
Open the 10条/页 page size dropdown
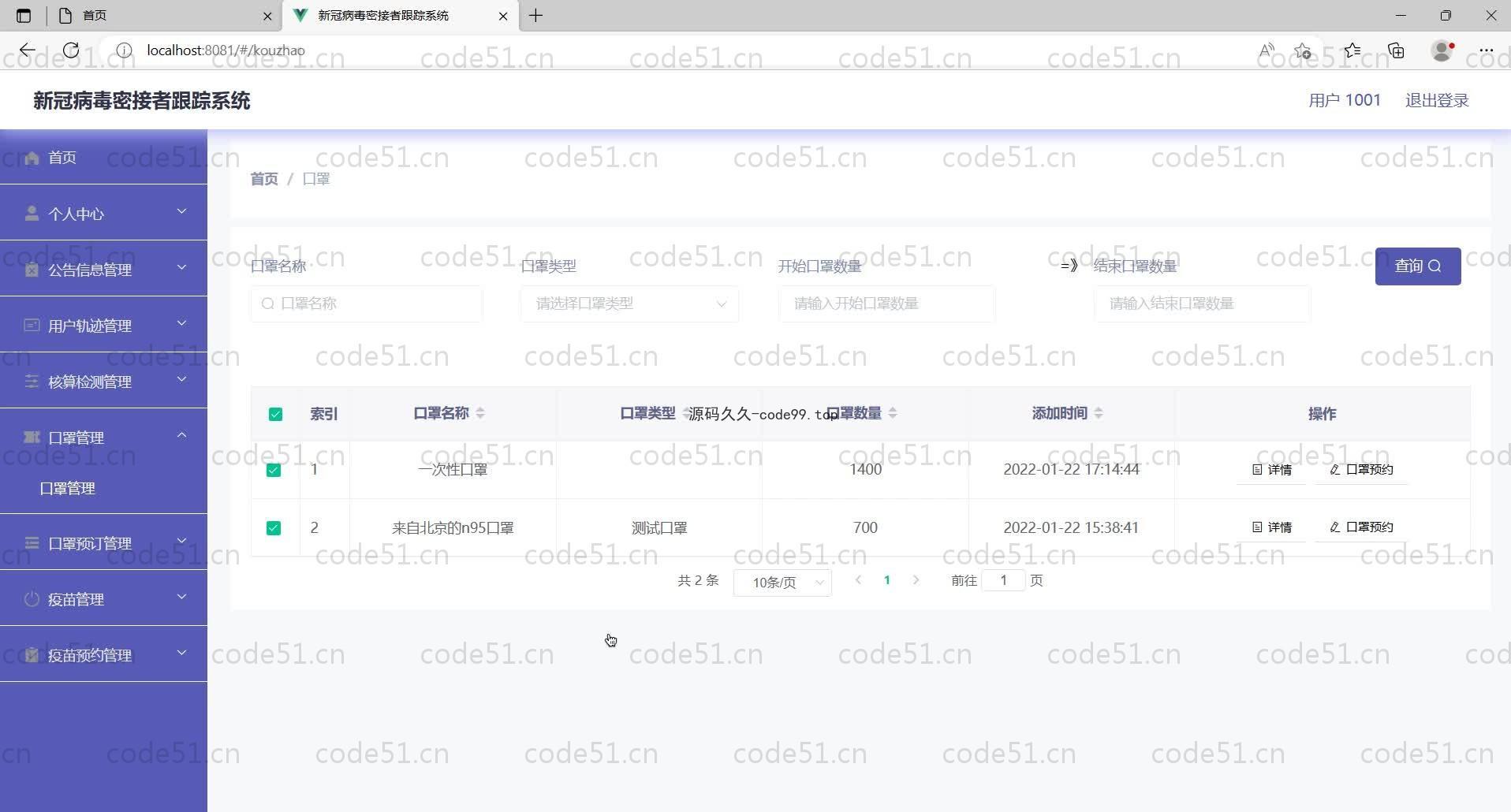point(782,582)
